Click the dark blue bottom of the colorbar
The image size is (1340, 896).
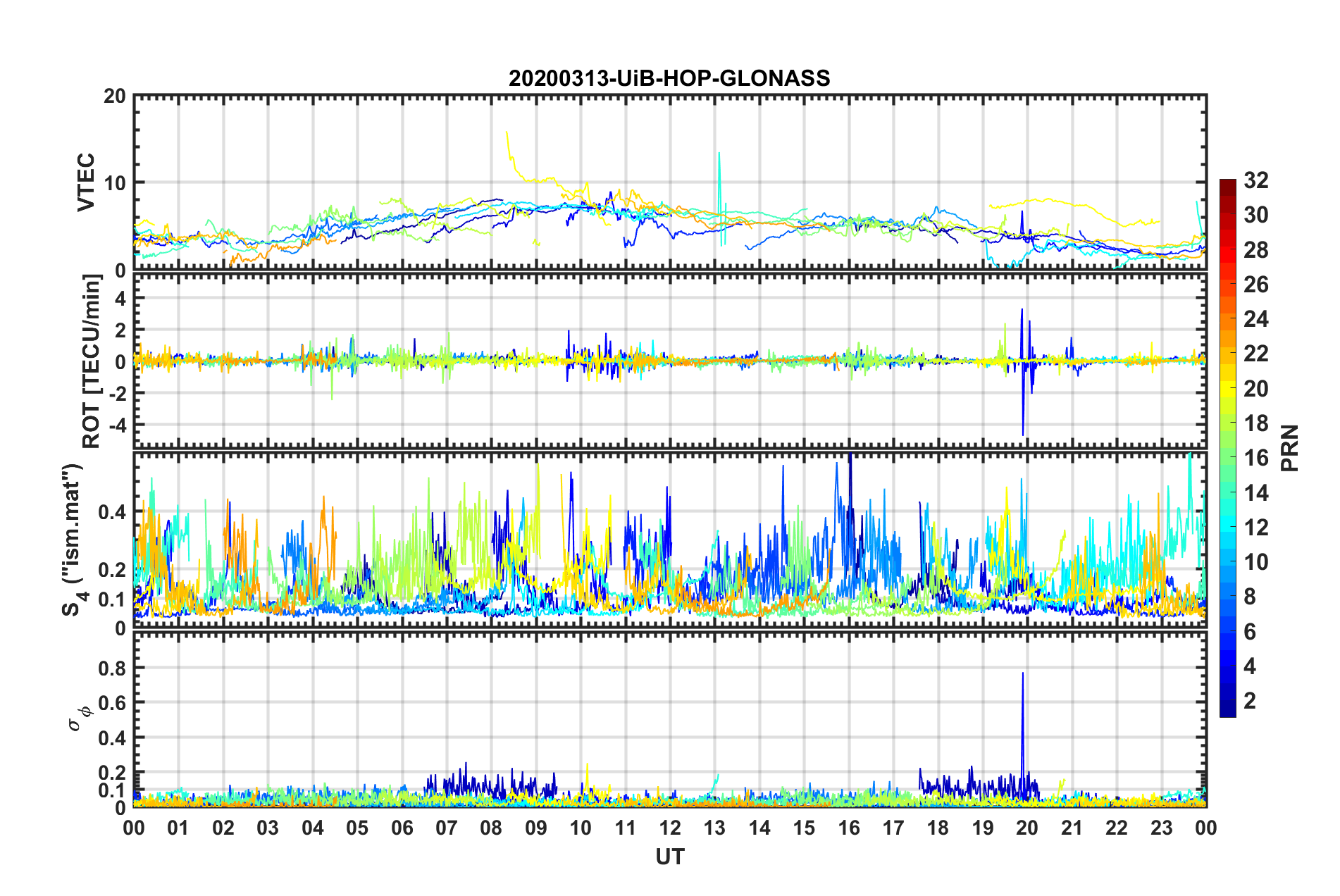click(x=1227, y=710)
